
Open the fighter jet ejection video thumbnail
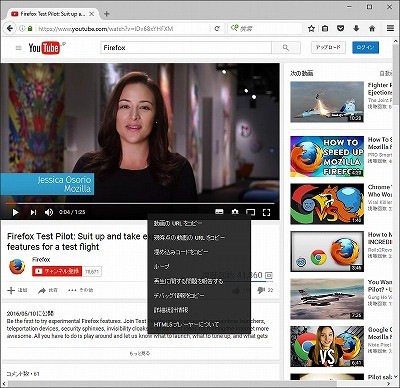click(327, 102)
